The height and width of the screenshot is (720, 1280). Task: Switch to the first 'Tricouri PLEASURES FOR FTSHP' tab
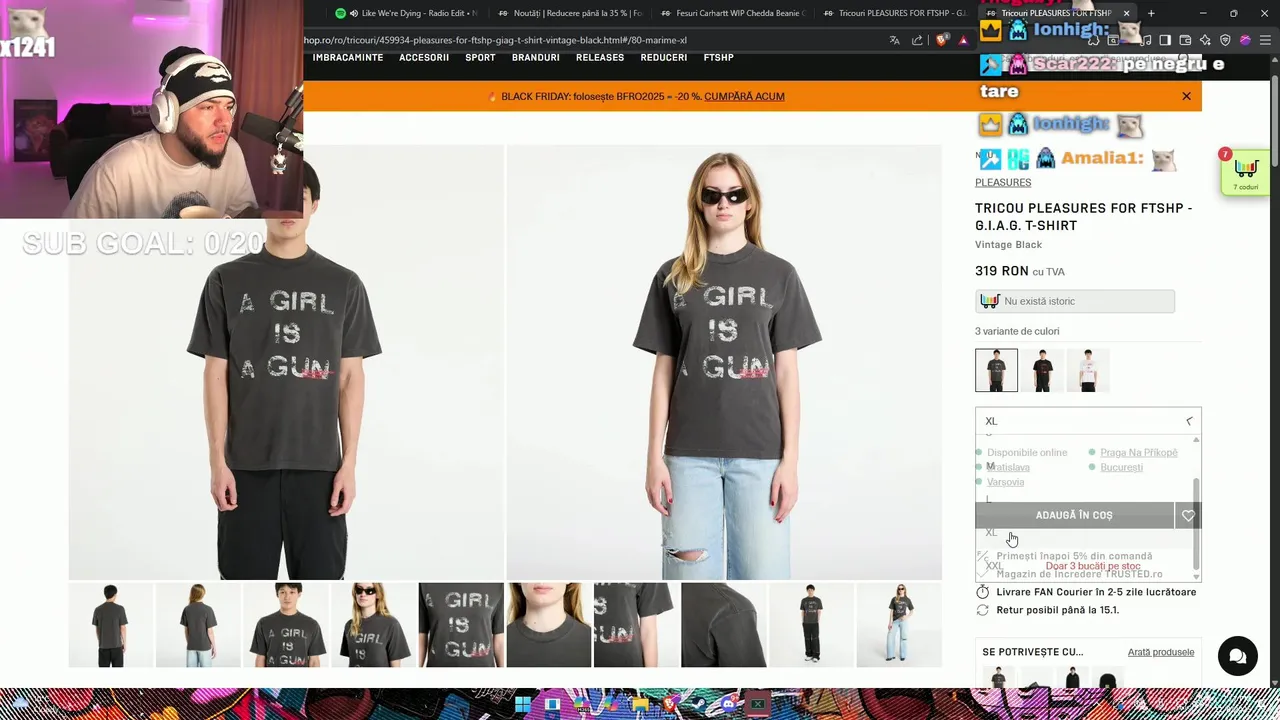tap(896, 13)
